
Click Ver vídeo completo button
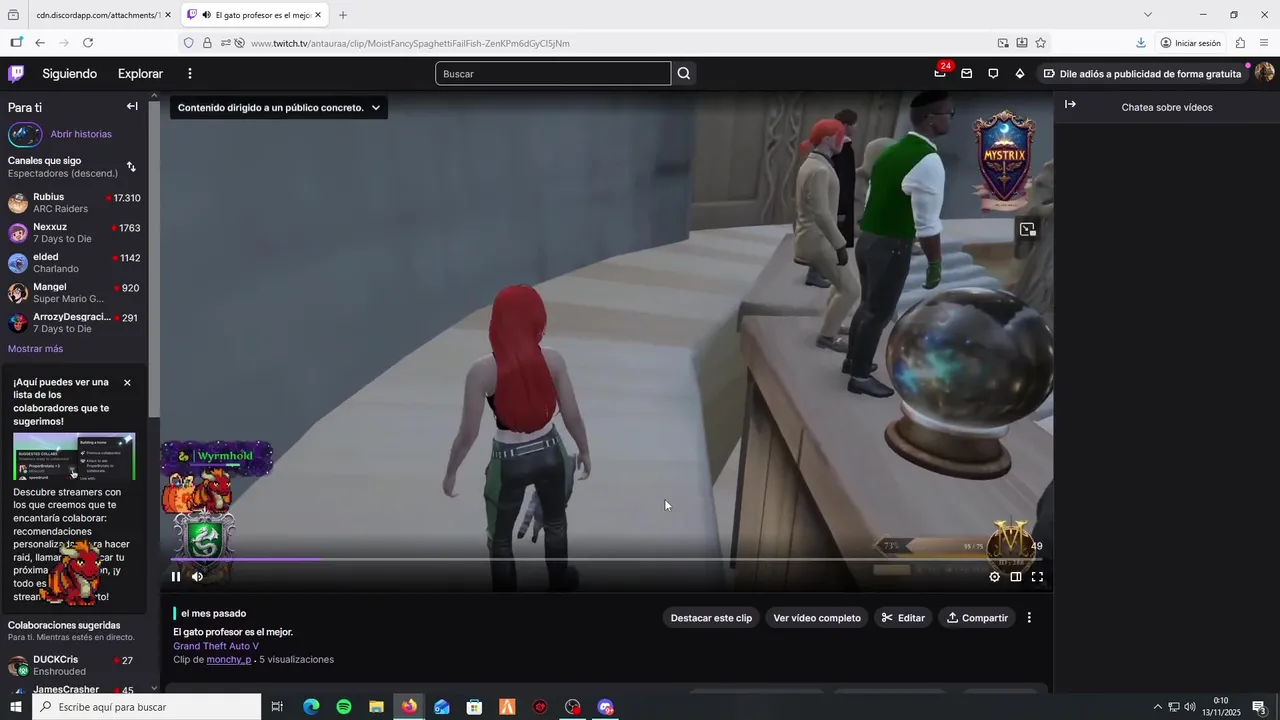tap(817, 618)
